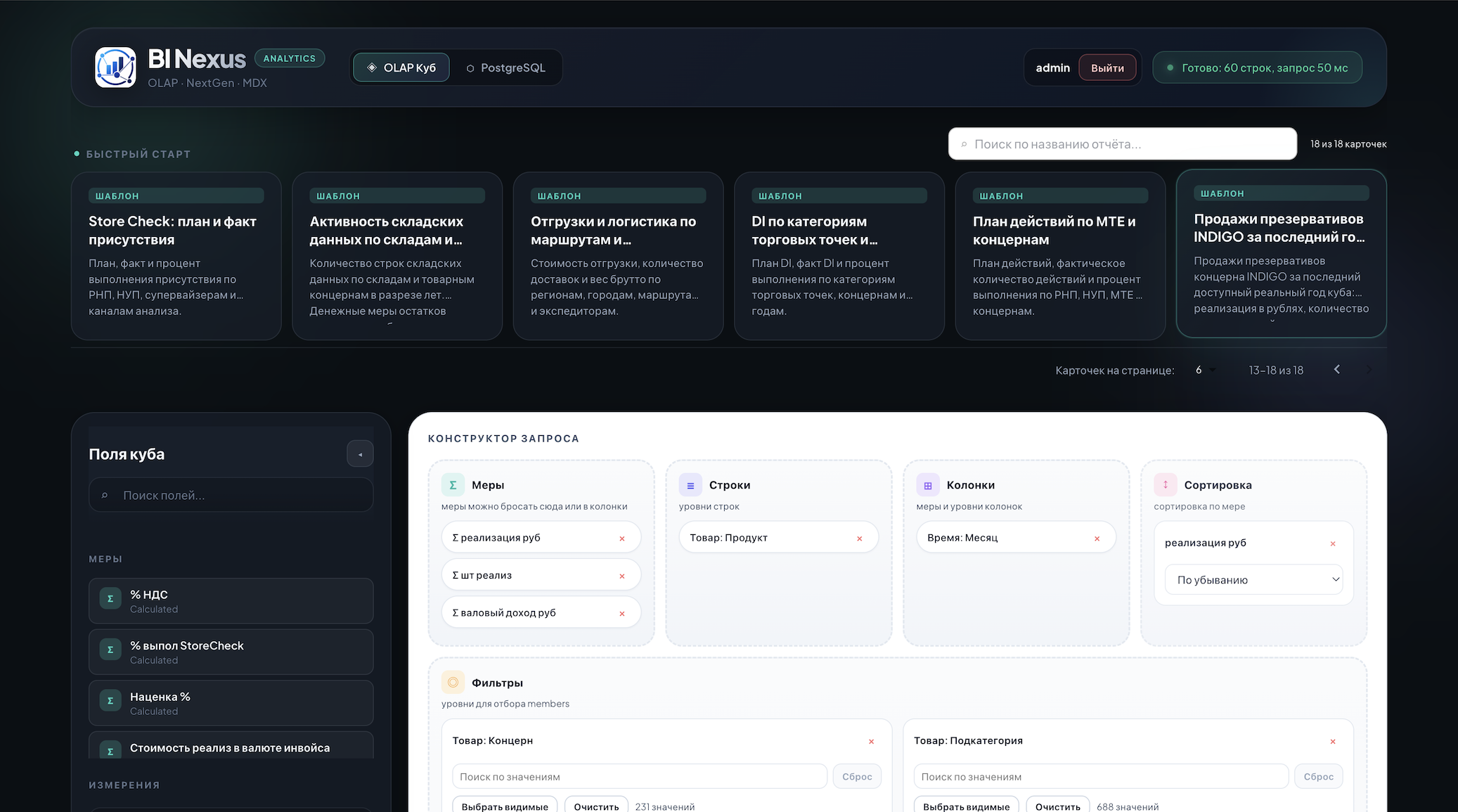This screenshot has width=1458, height=812.
Task: Open Продажи презервативов INDIGO template
Action: pyautogui.click(x=1281, y=254)
